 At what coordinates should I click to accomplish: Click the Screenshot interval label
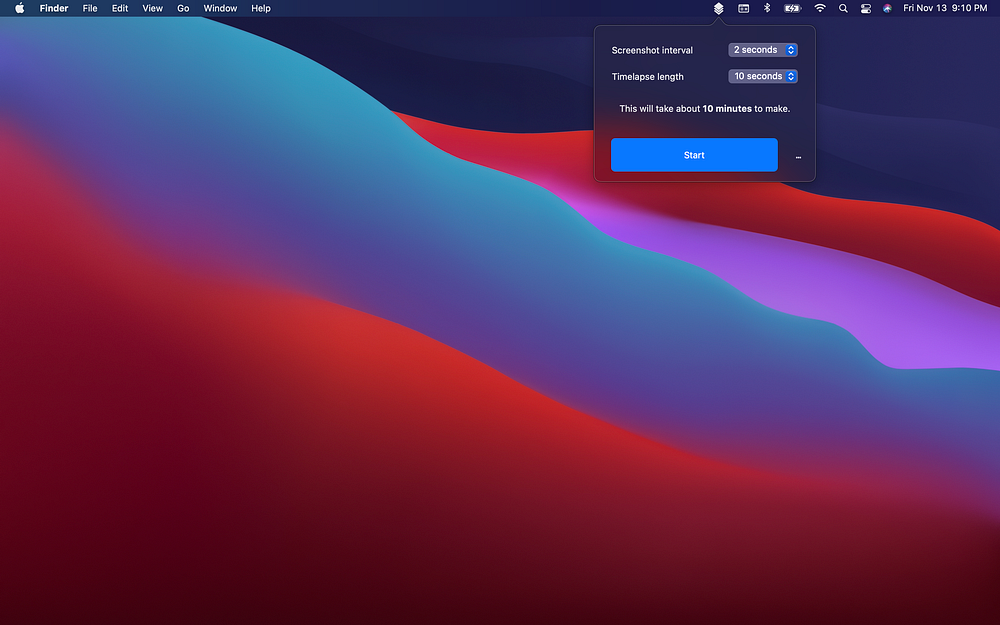(x=652, y=50)
